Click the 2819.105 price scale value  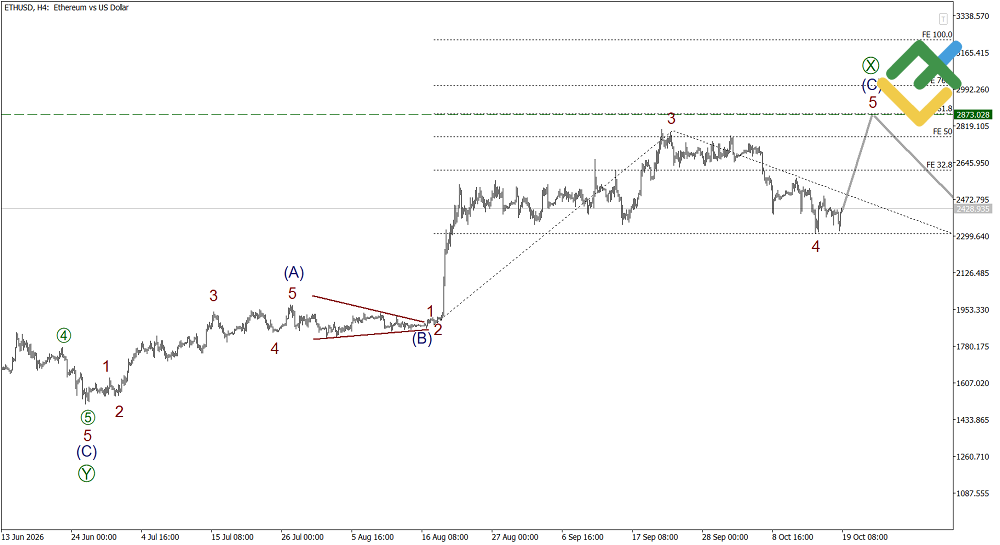tap(973, 126)
